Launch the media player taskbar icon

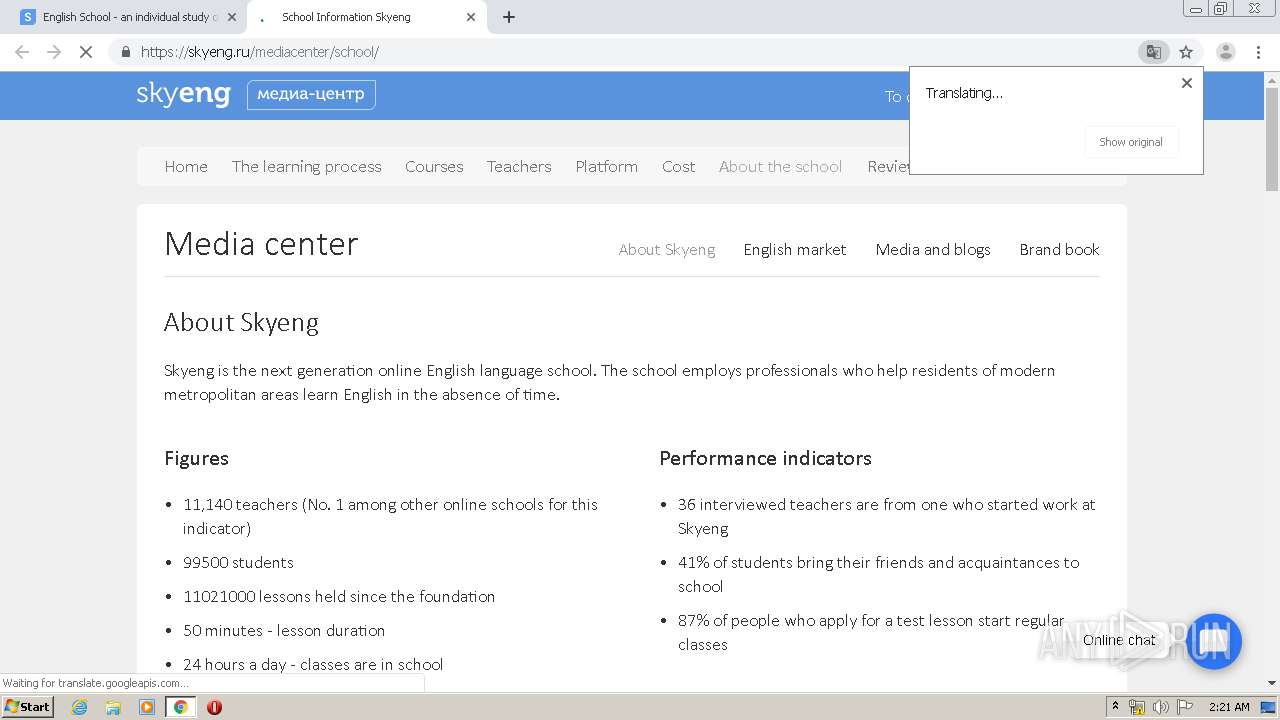147,707
